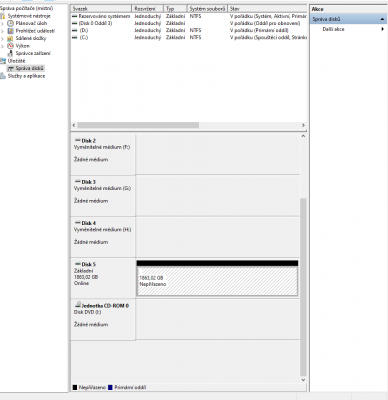Sort by the Typ column header

tap(175, 9)
